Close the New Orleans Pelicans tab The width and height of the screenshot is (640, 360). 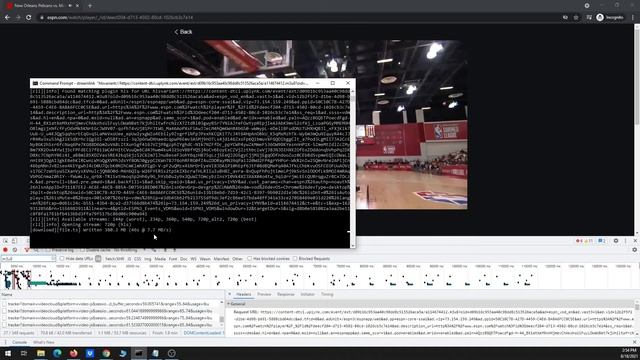(x=78, y=6)
